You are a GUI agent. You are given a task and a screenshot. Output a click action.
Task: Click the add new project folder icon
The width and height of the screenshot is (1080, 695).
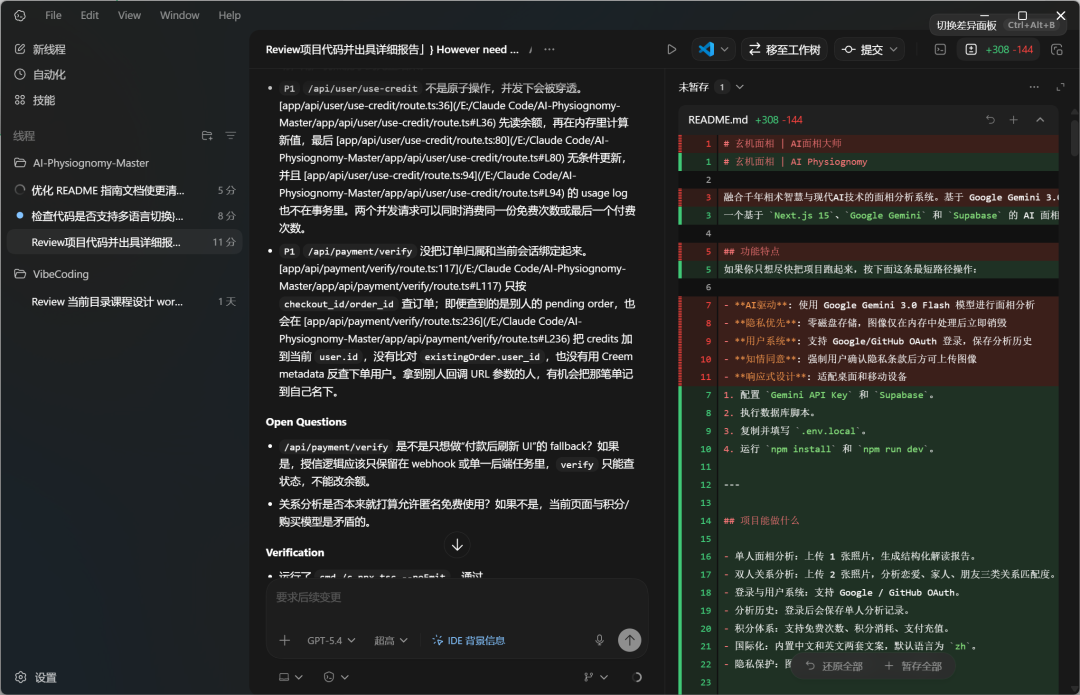(x=207, y=136)
